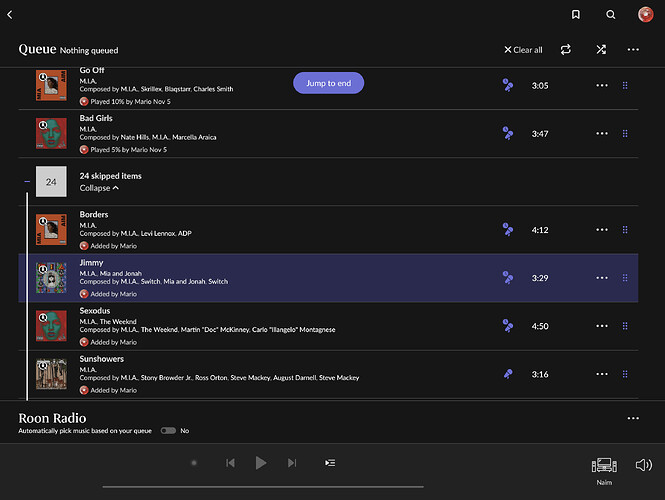This screenshot has height=500, width=665.
Task: Click Mia and Jonah artist under Jimmy
Action: click(120, 274)
